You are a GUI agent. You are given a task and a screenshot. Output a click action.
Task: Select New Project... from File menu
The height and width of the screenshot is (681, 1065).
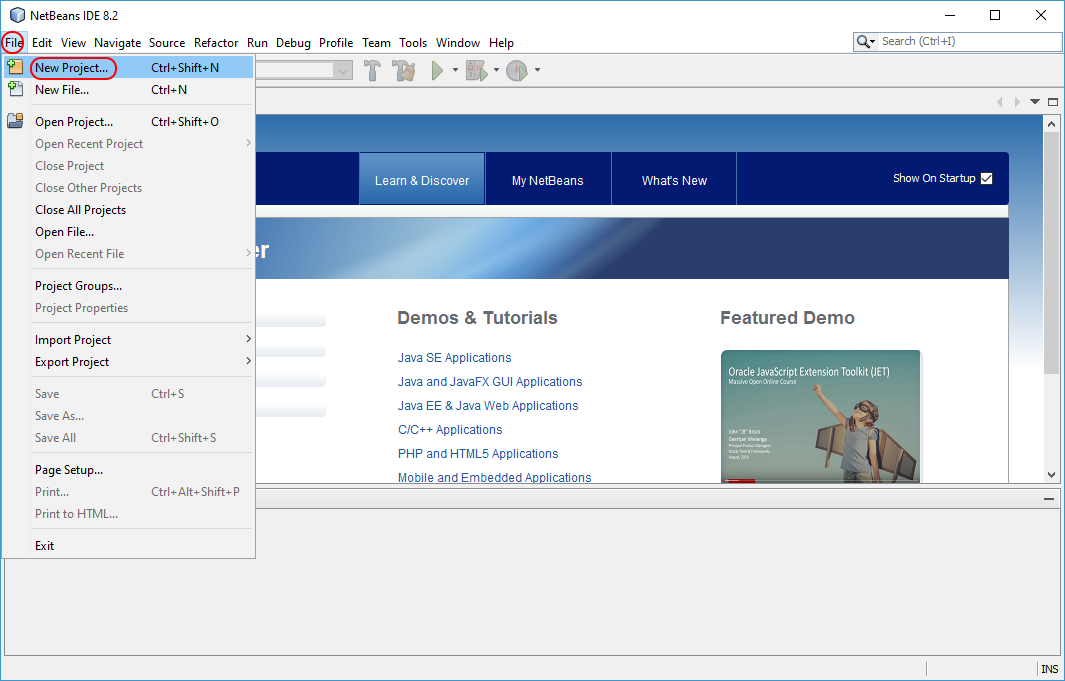[72, 68]
